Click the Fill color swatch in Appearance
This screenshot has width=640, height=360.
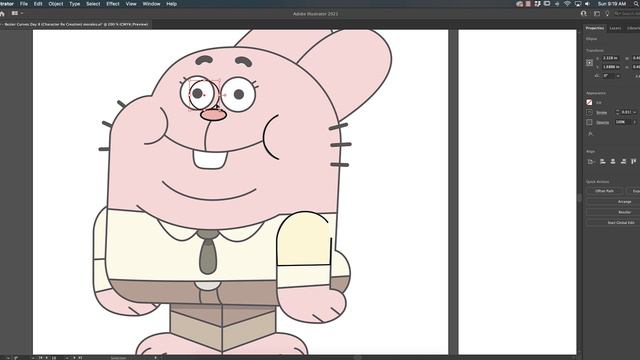(x=589, y=102)
